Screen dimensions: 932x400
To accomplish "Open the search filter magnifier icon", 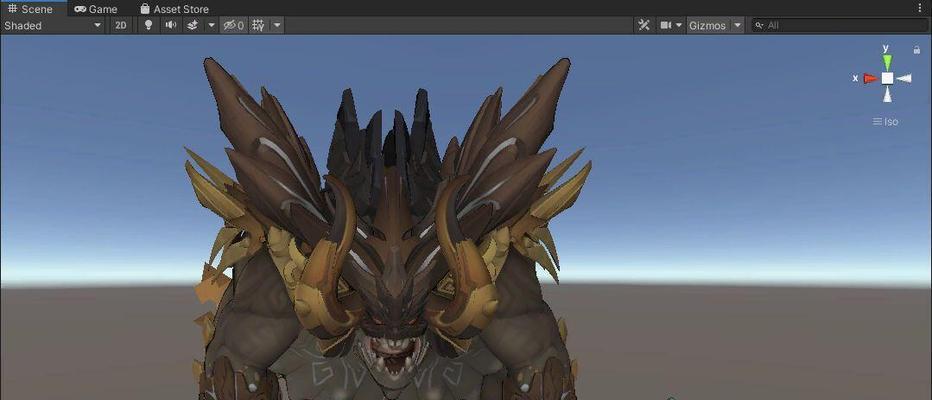I will (760, 26).
